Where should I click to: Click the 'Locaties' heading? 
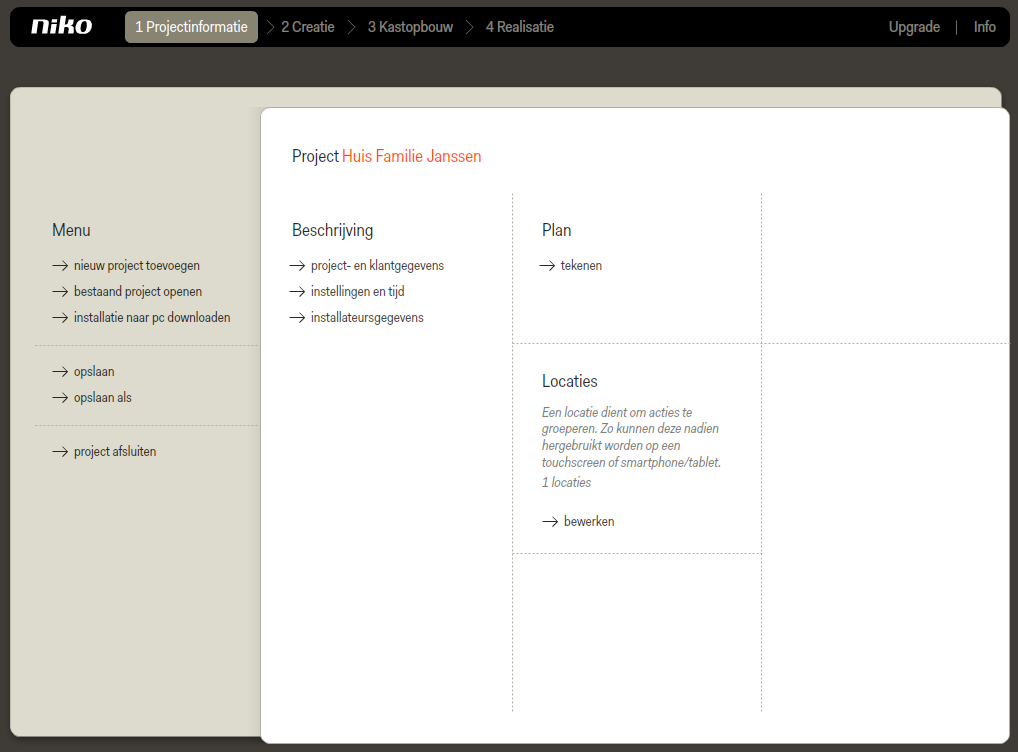[569, 381]
